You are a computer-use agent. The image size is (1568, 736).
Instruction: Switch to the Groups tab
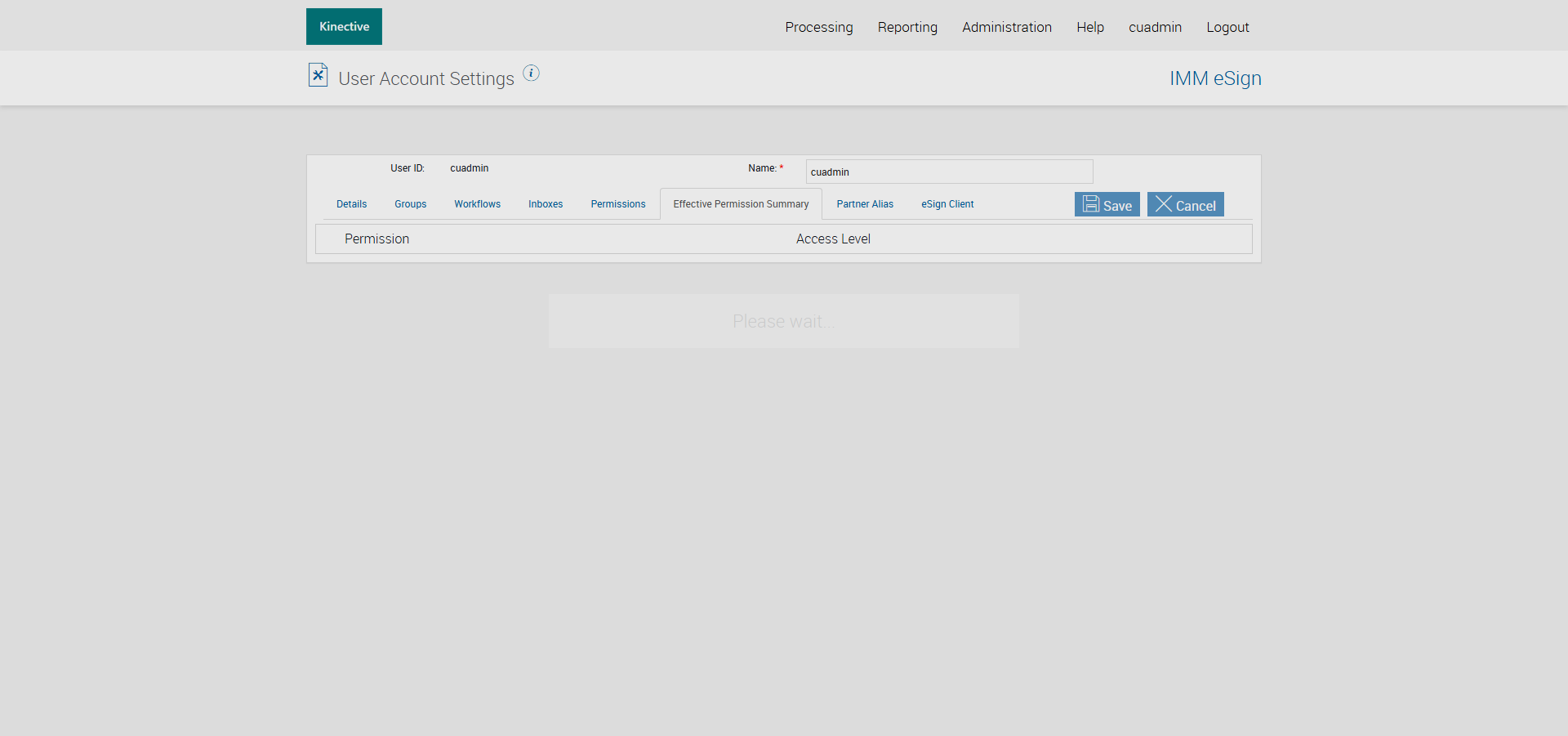411,204
